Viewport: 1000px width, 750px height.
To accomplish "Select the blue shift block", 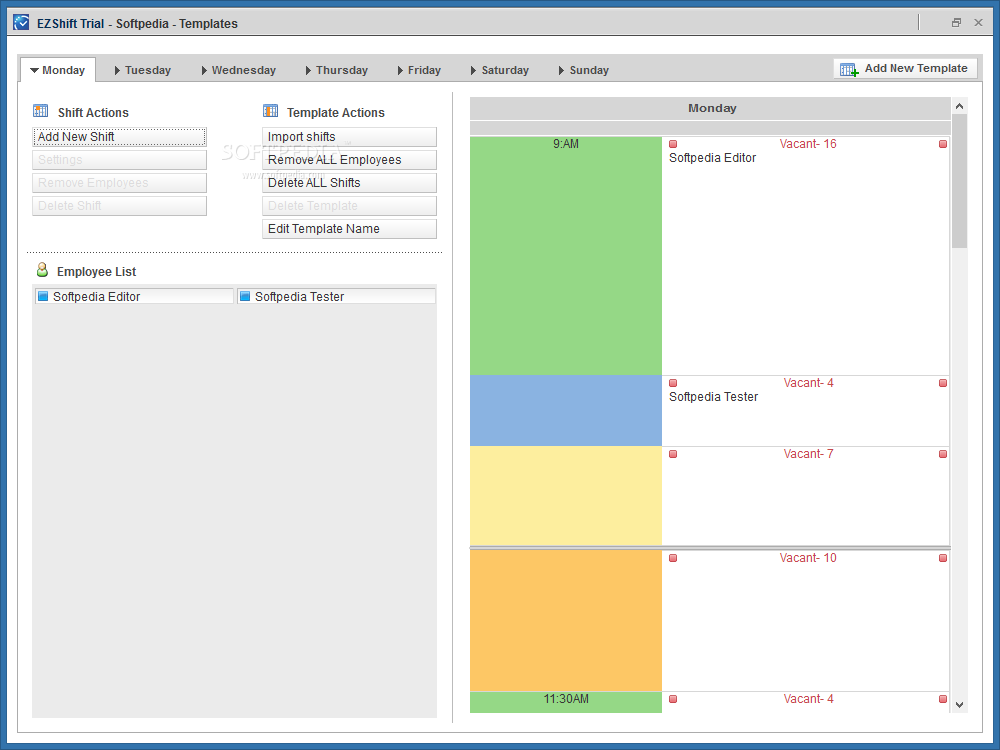I will point(566,410).
